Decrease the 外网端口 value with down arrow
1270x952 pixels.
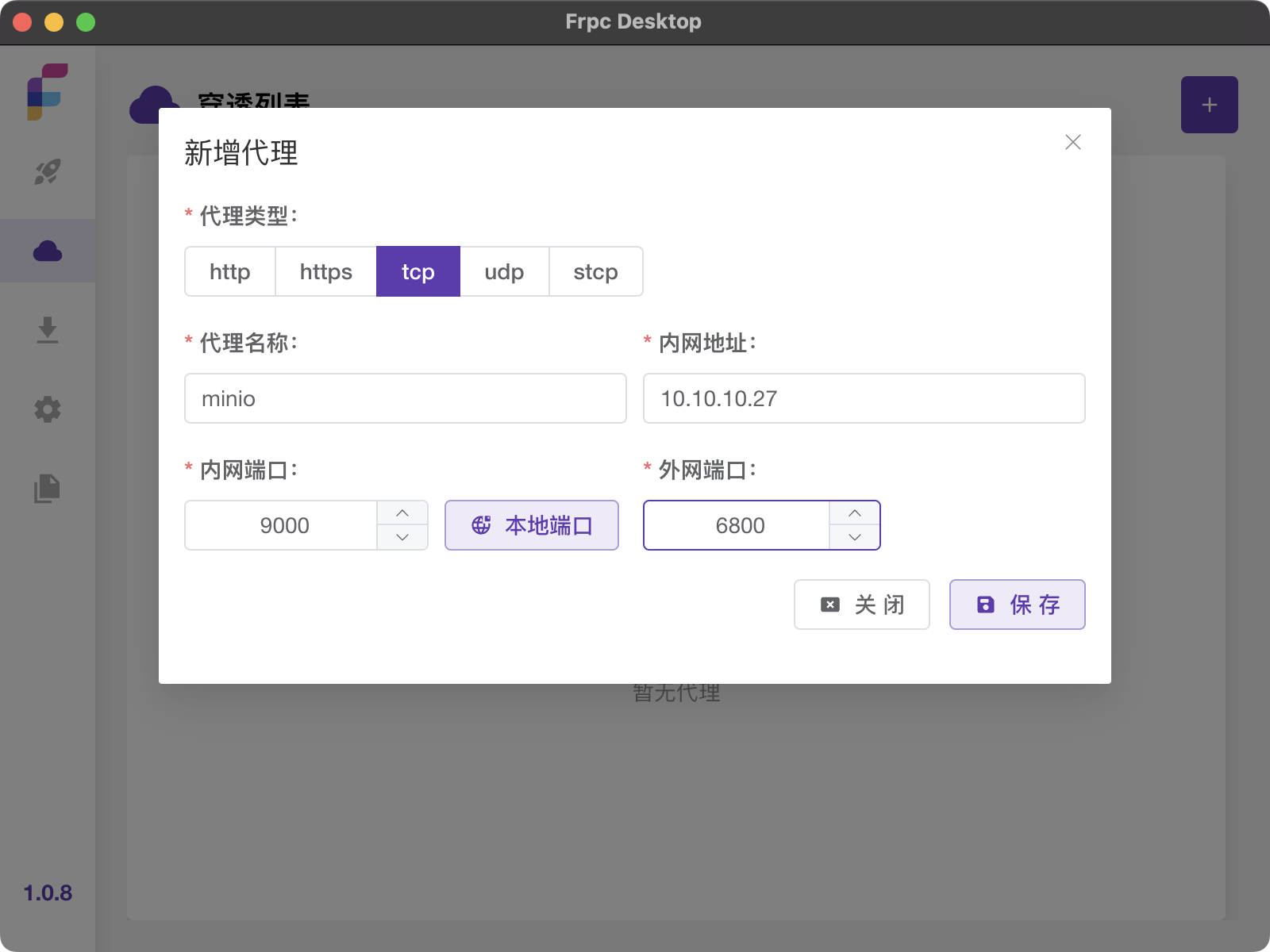(855, 537)
